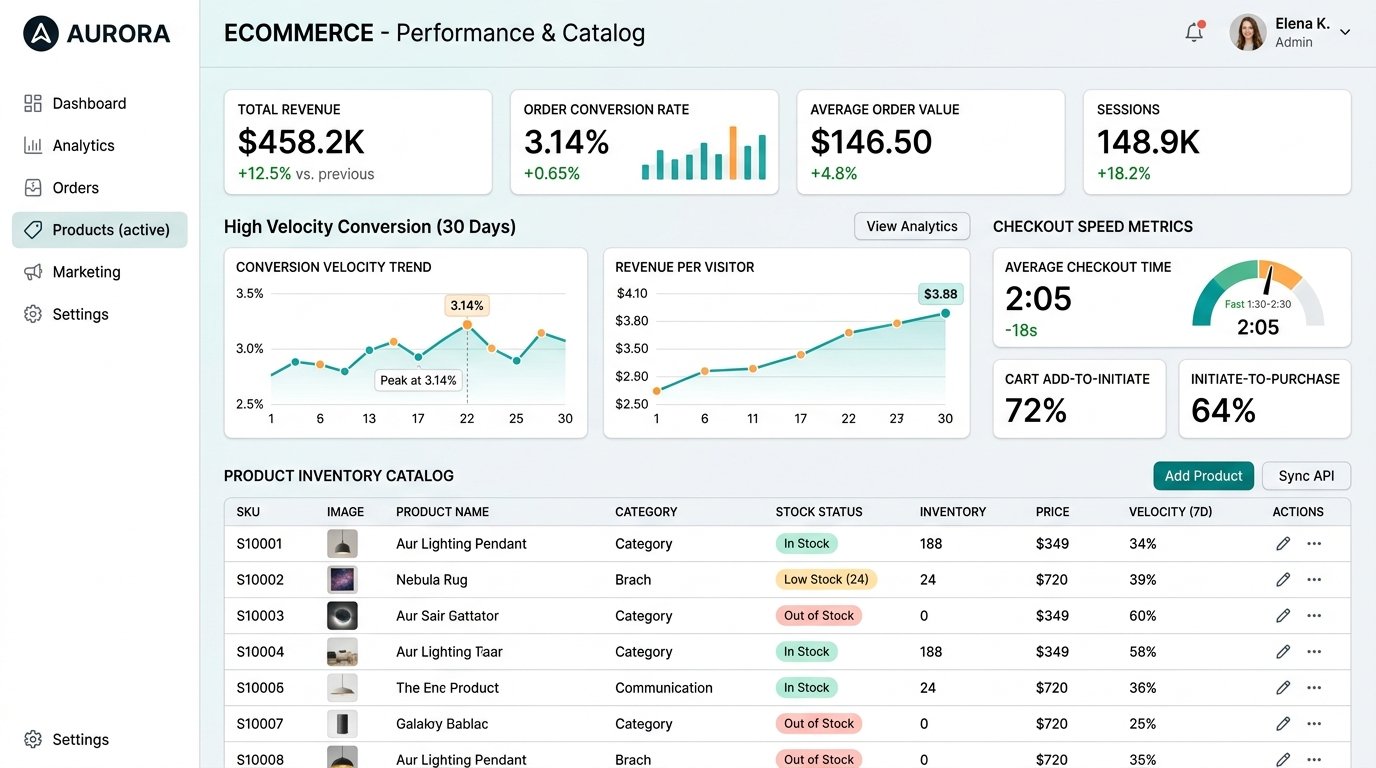Click the View Analytics button
Viewport: 1376px width, 768px height.
click(x=912, y=226)
